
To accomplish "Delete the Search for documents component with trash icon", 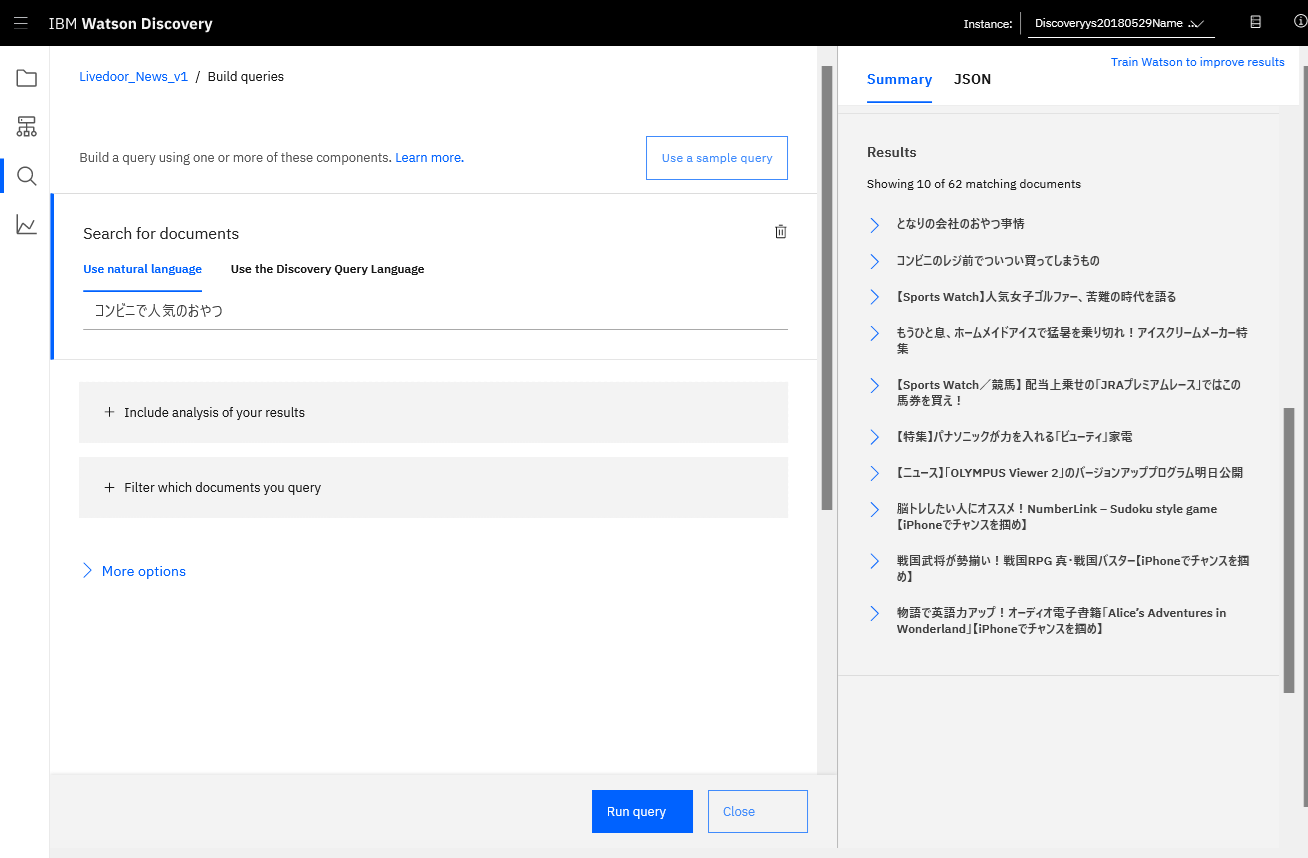I will coord(781,232).
